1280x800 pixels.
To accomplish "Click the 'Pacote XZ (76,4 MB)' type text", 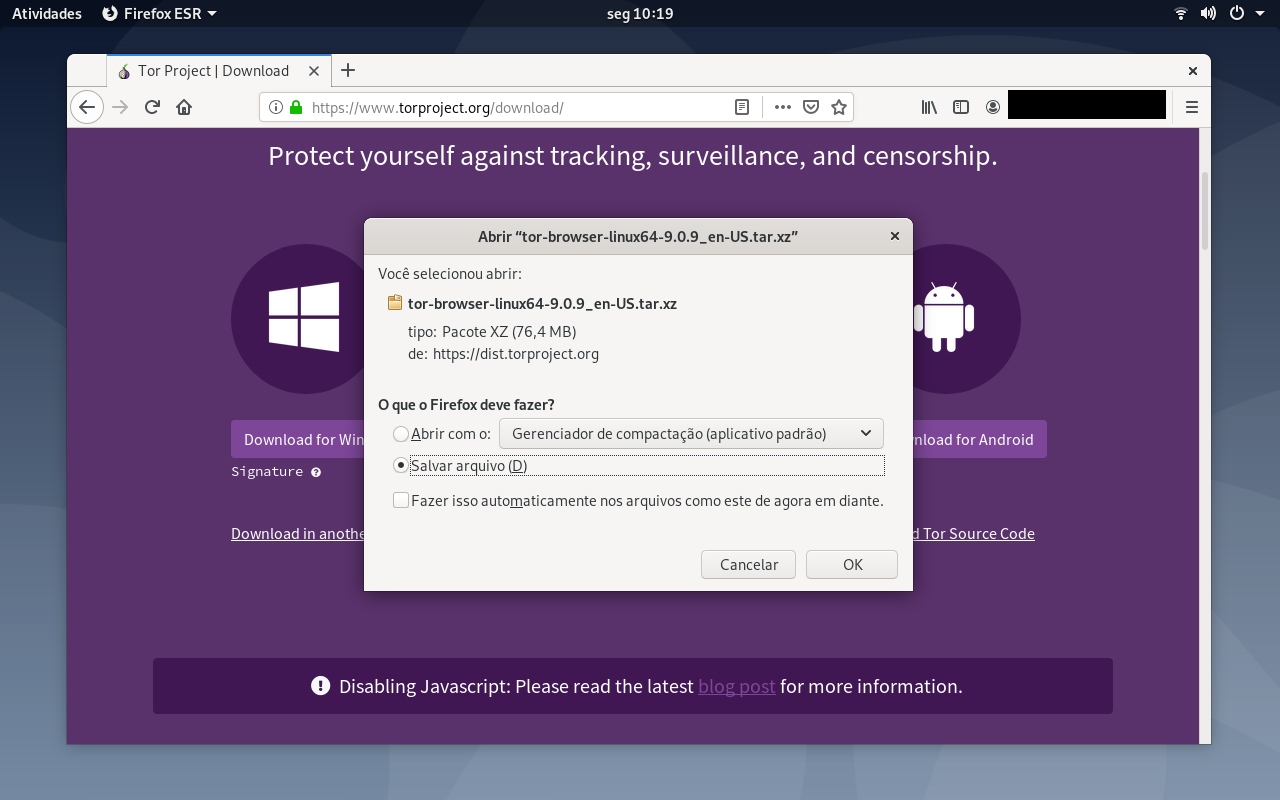I will (509, 331).
